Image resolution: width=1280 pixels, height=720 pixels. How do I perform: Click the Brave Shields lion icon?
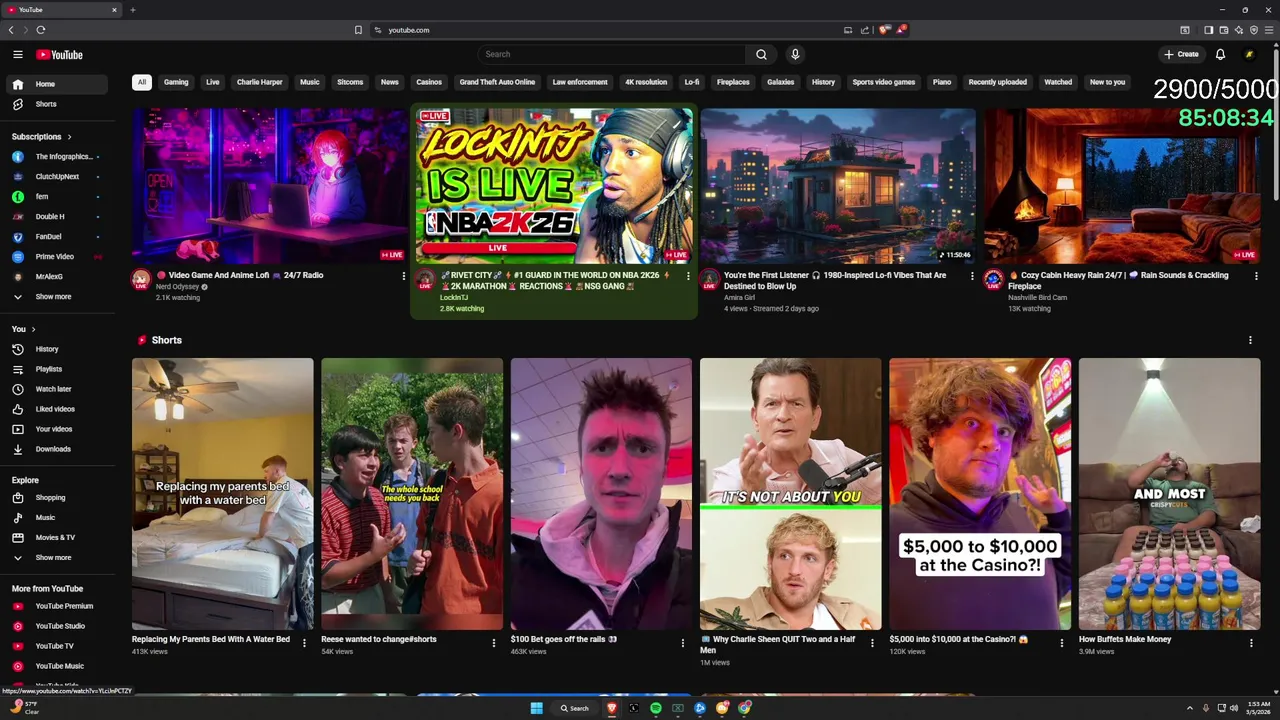tap(883, 30)
